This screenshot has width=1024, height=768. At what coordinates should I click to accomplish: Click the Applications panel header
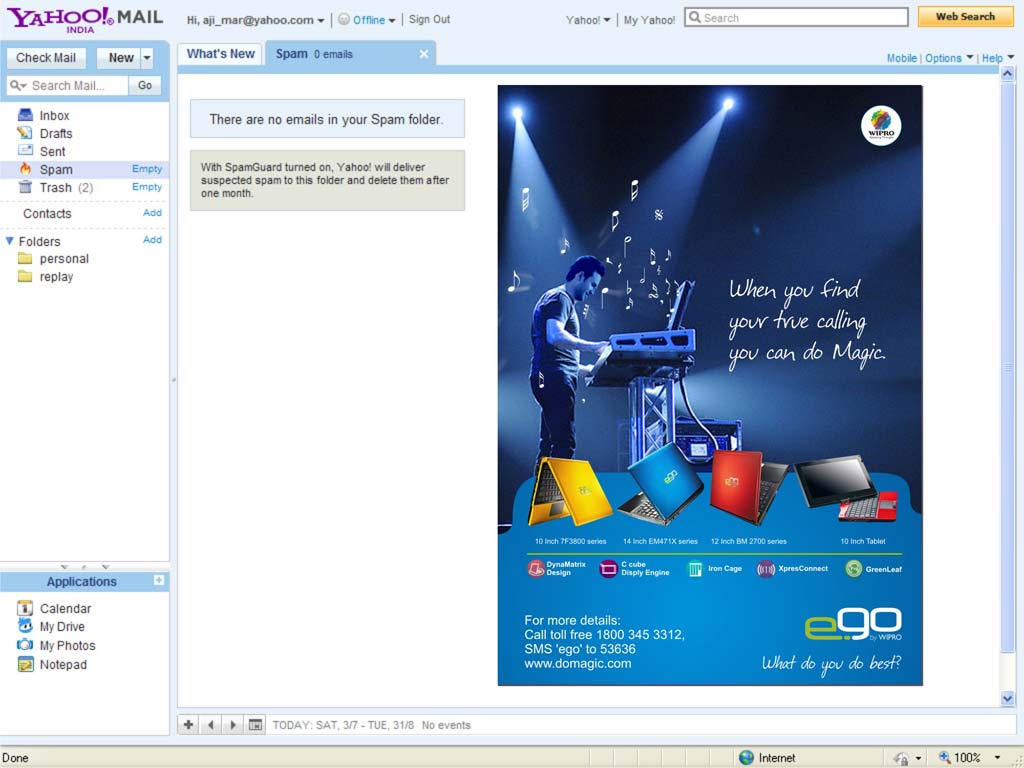pos(85,581)
